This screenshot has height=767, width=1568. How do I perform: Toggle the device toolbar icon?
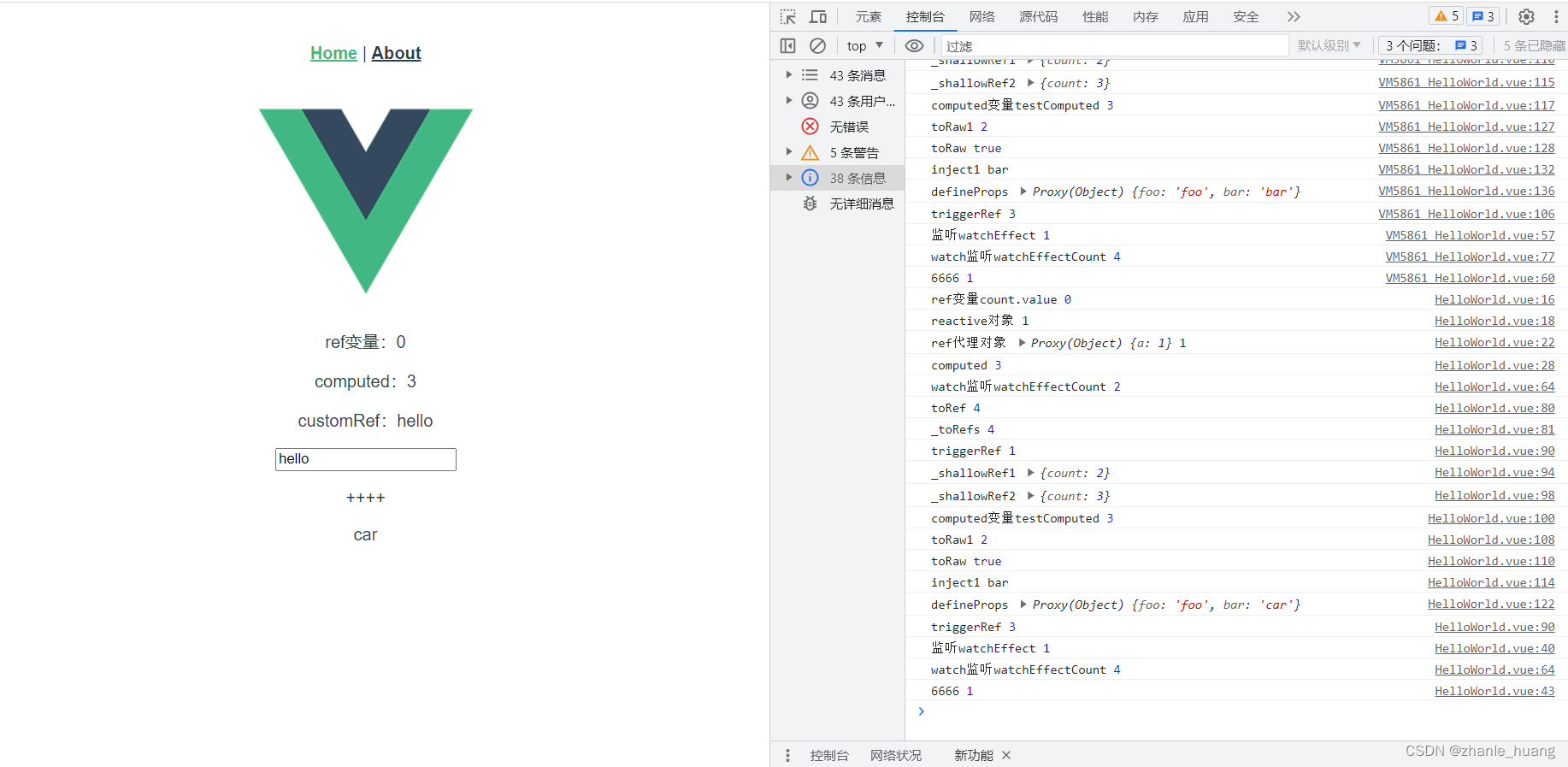point(818,16)
